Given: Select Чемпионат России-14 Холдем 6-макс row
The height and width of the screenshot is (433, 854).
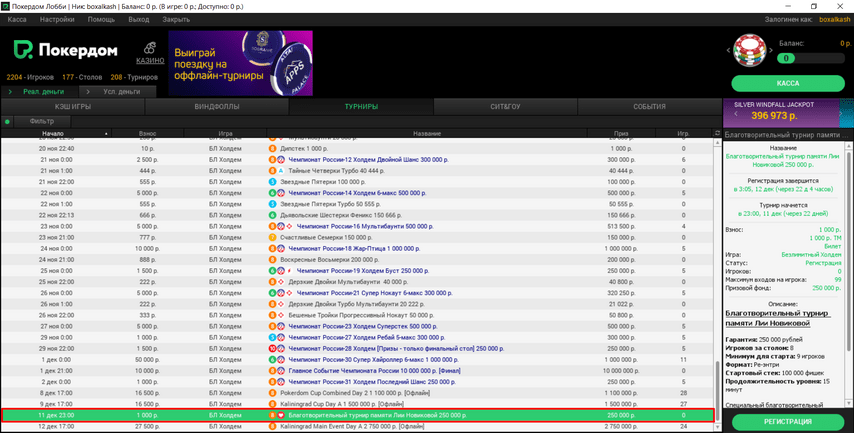Looking at the screenshot, I should pyautogui.click(x=357, y=193).
